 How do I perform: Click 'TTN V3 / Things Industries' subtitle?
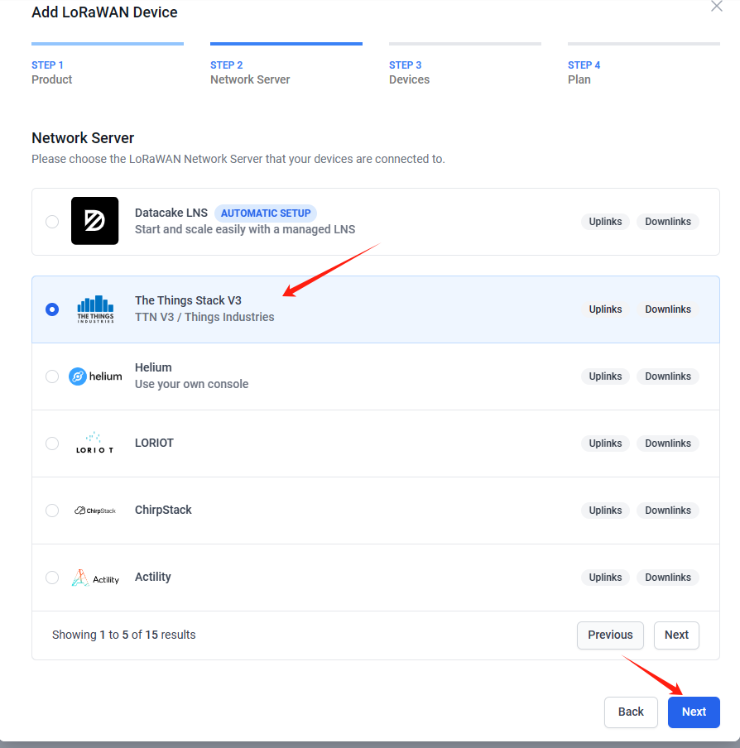[x=204, y=317]
